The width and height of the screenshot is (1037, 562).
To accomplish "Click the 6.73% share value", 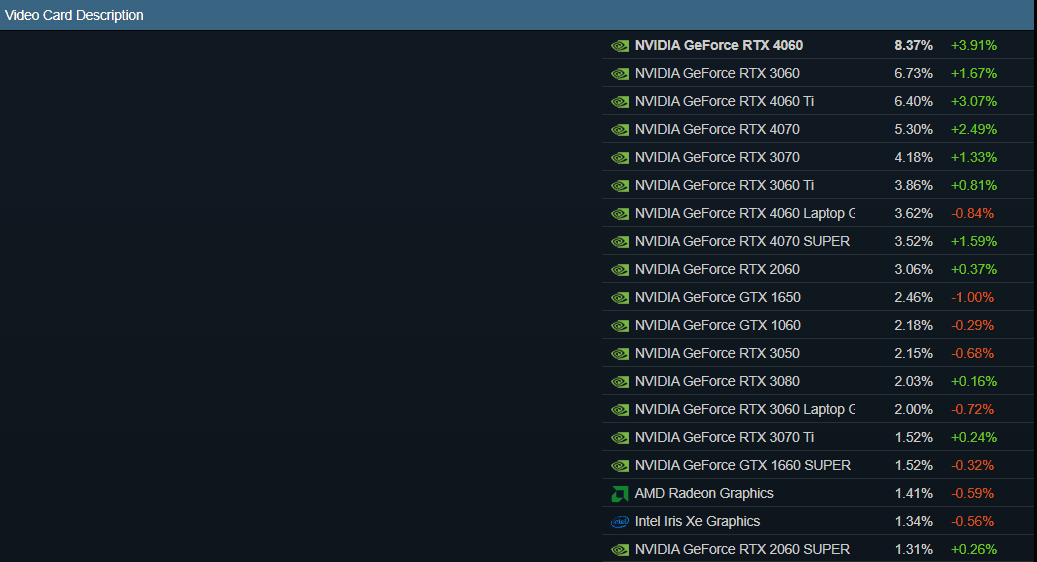I will tap(913, 73).
